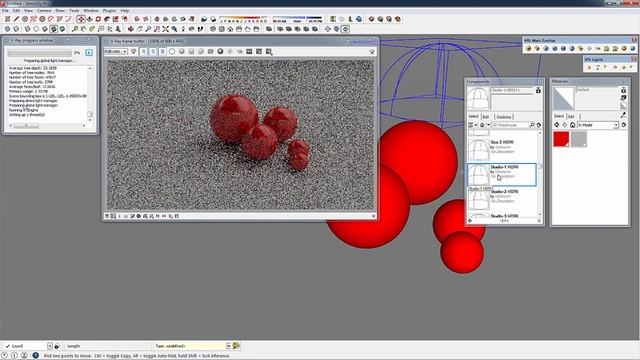Click the Zoom Extents icon
This screenshot has height=360, width=640.
coord(166,29)
